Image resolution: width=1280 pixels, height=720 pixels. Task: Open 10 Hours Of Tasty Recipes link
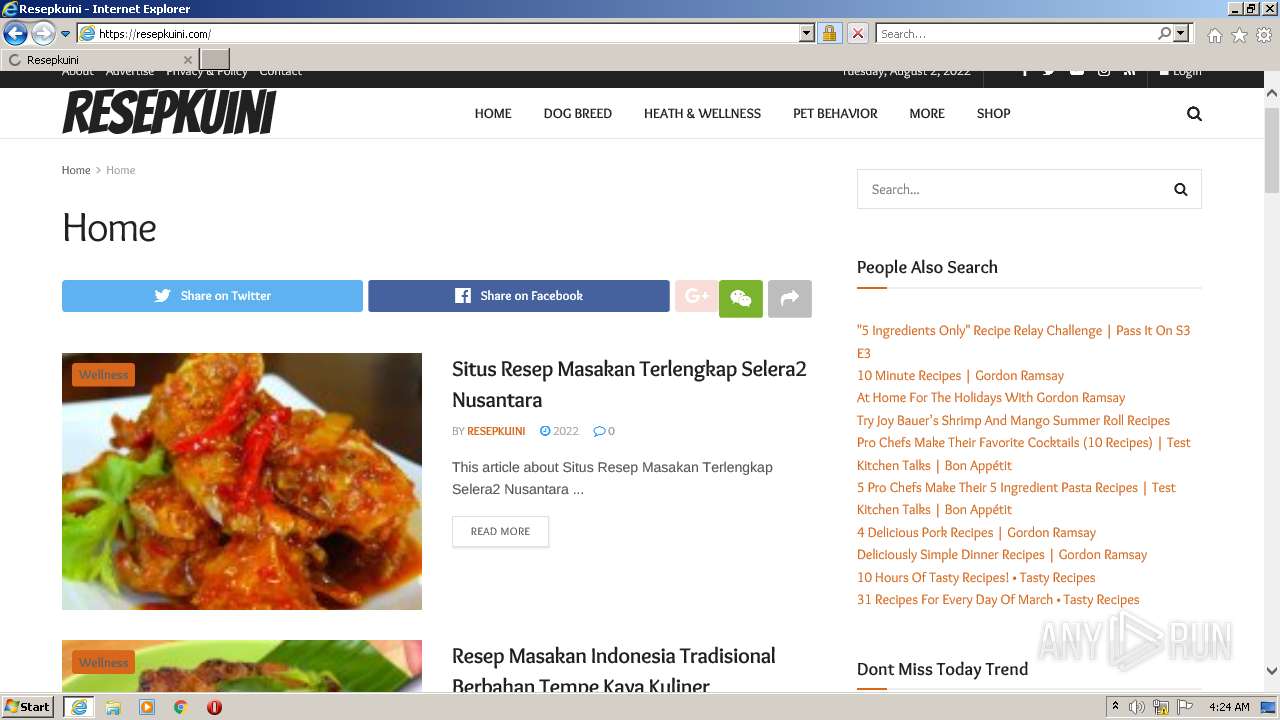(976, 578)
